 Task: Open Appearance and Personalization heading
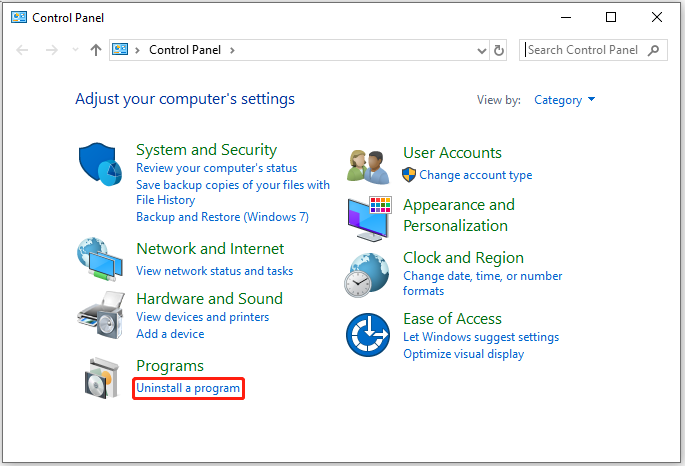pos(459,215)
